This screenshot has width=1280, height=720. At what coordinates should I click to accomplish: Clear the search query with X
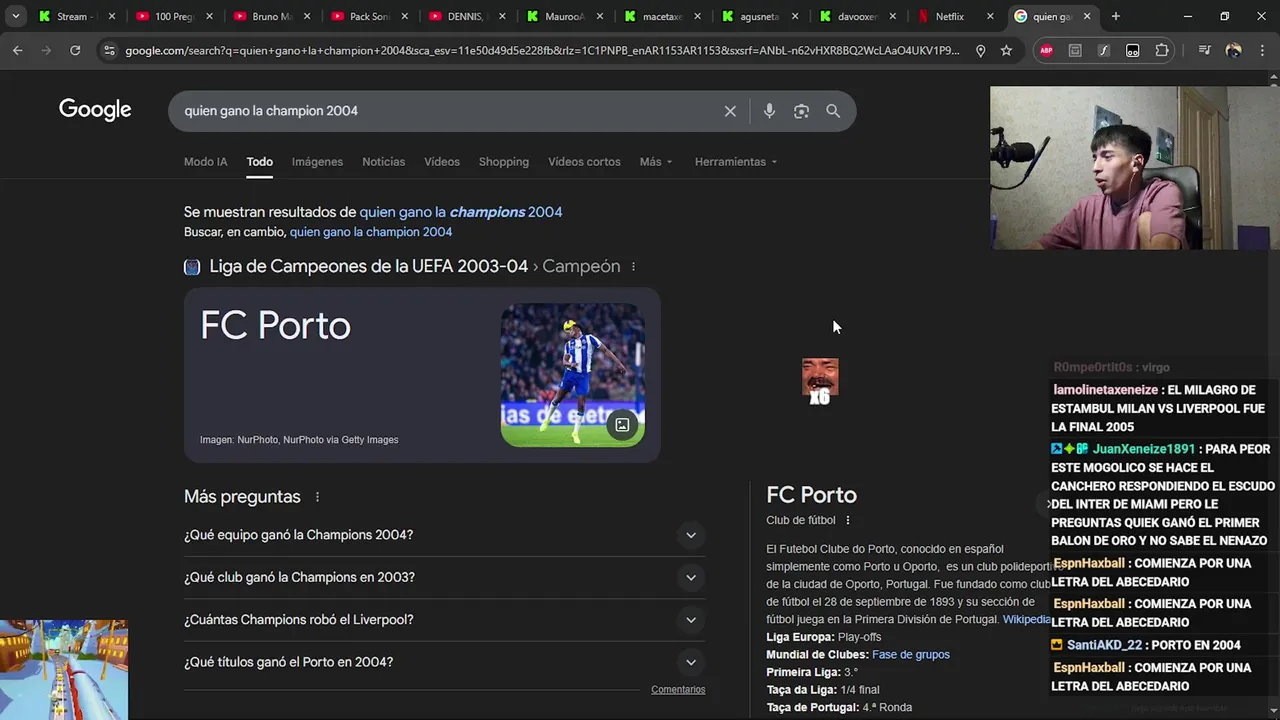coord(730,111)
